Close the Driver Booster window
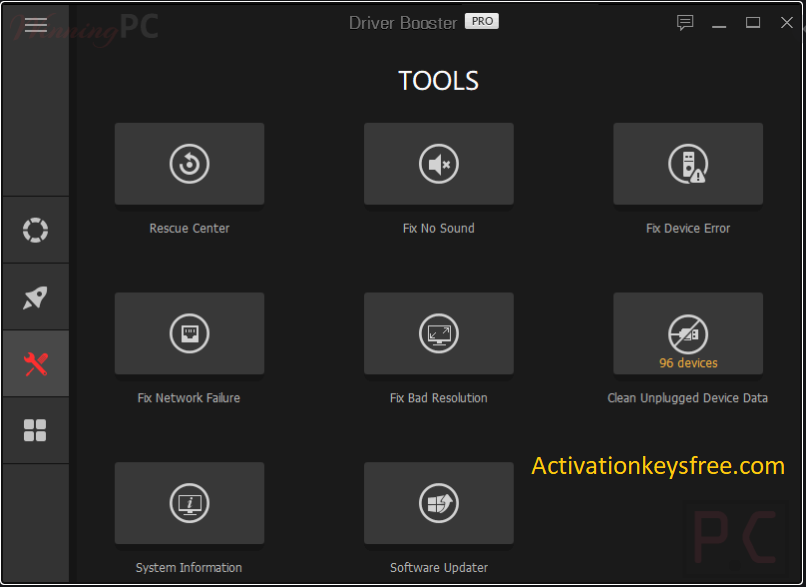The height and width of the screenshot is (587, 806). pyautogui.click(x=787, y=23)
